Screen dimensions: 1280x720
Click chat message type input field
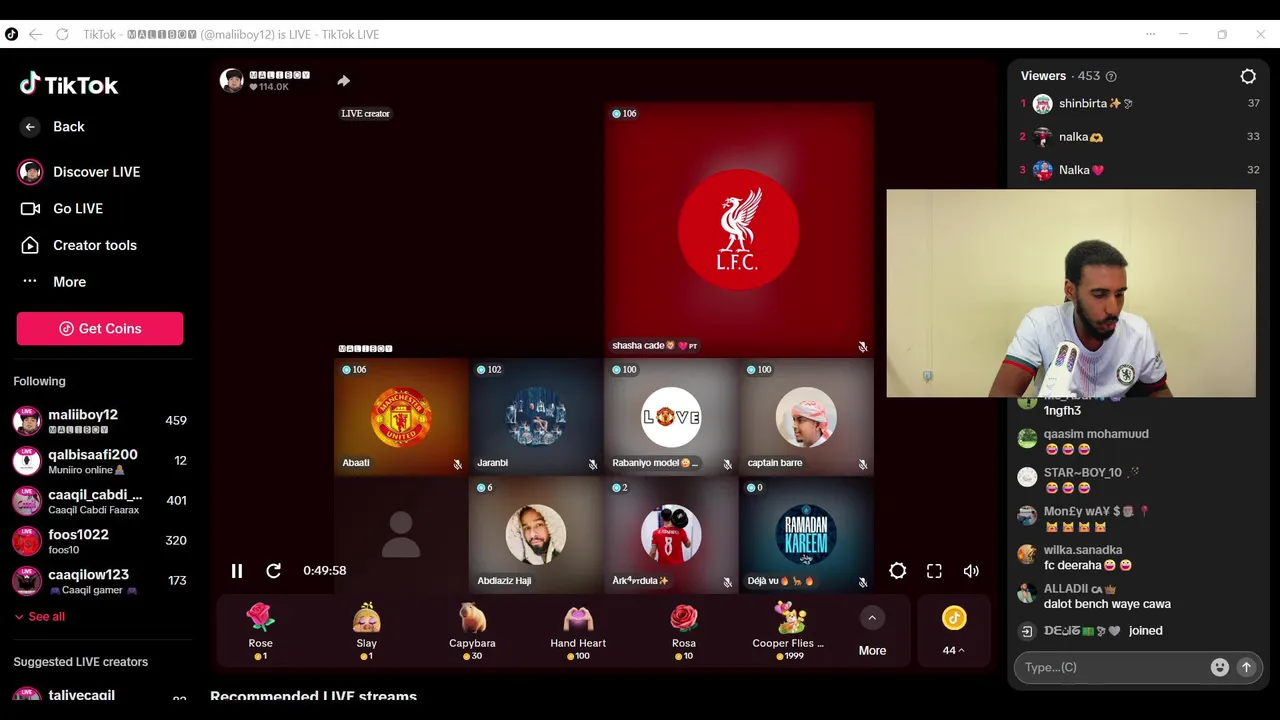pyautogui.click(x=1110, y=667)
